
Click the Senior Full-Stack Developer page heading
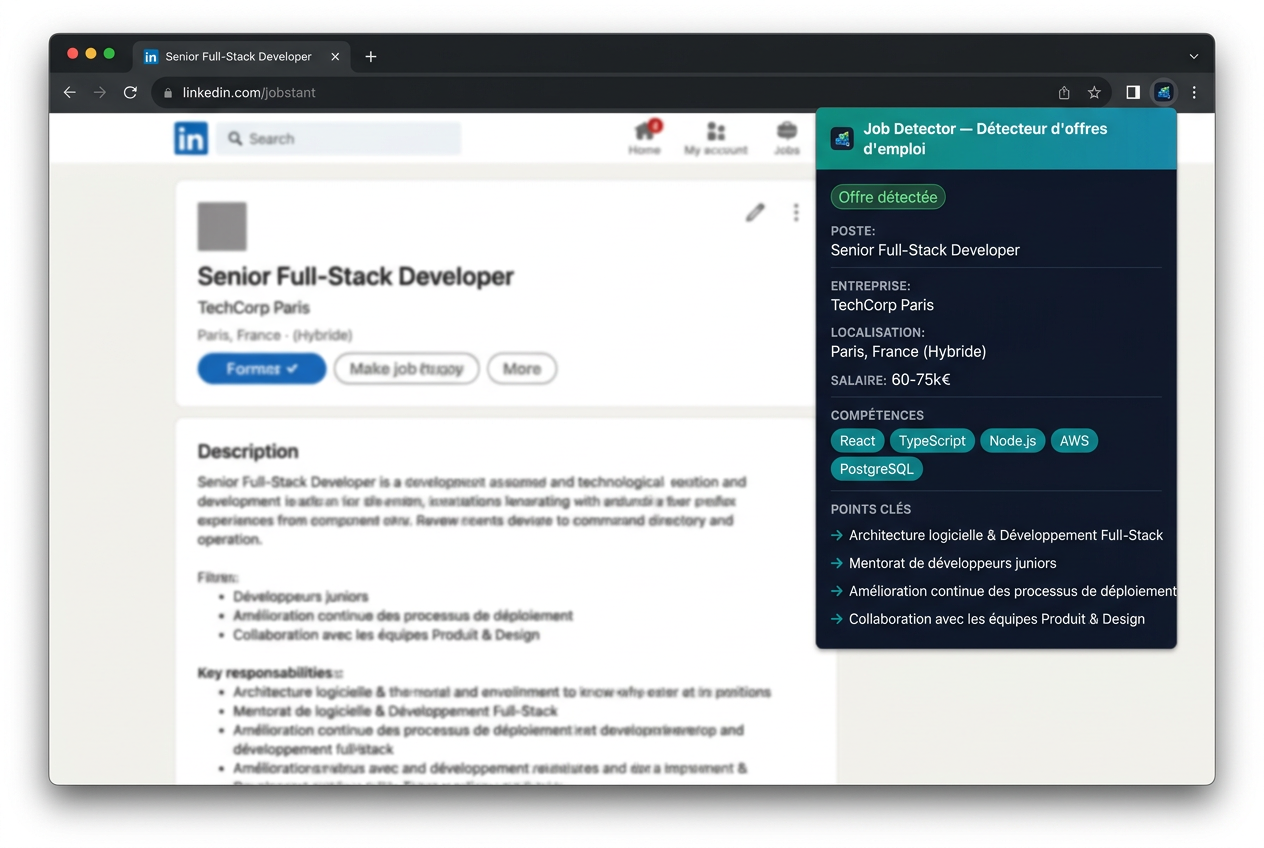[x=356, y=276]
